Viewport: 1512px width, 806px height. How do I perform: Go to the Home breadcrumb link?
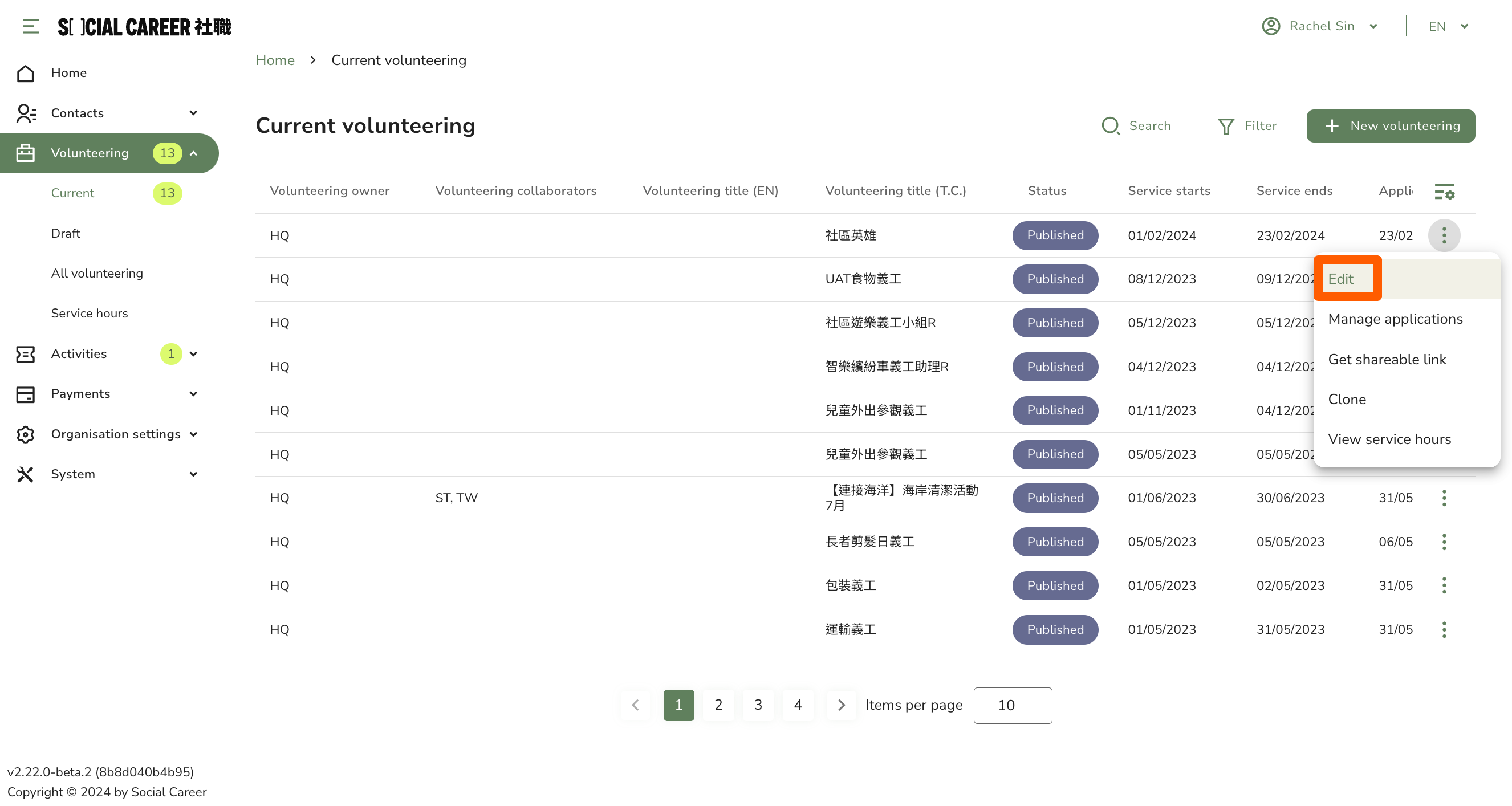pos(275,60)
